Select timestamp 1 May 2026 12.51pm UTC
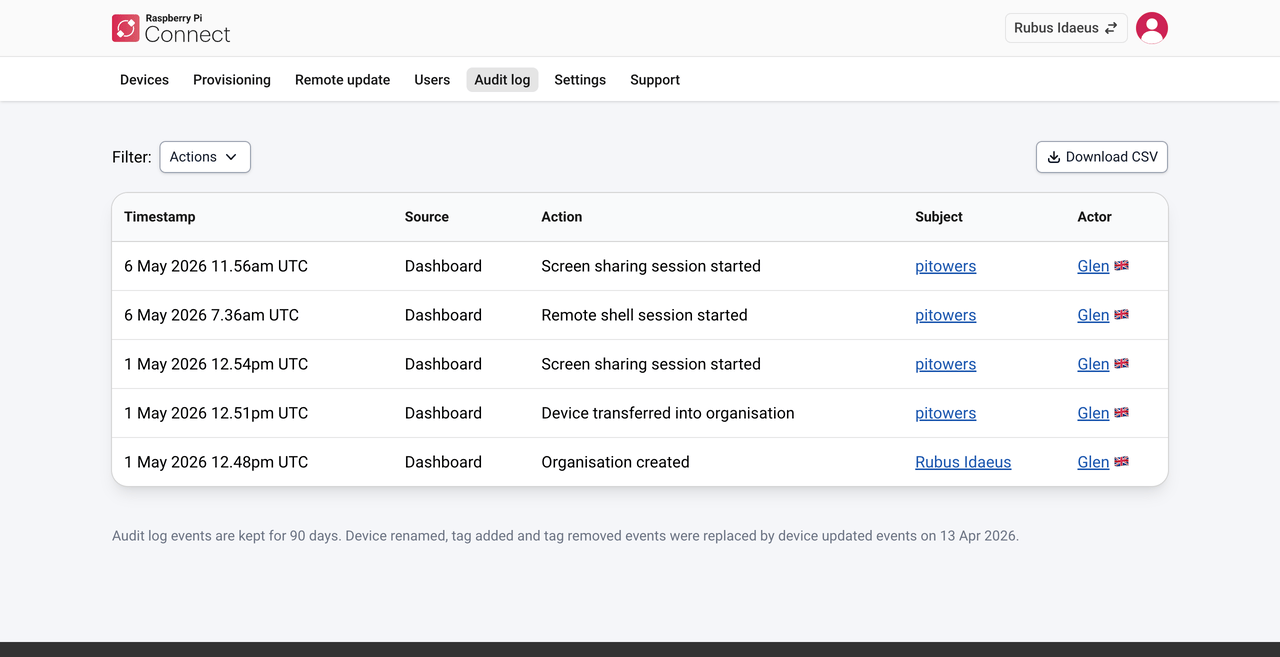The width and height of the screenshot is (1280, 657). point(216,413)
